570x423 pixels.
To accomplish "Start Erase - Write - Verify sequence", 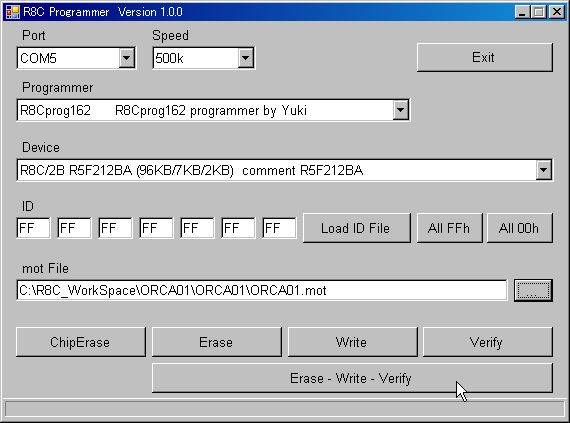I will pos(352,378).
